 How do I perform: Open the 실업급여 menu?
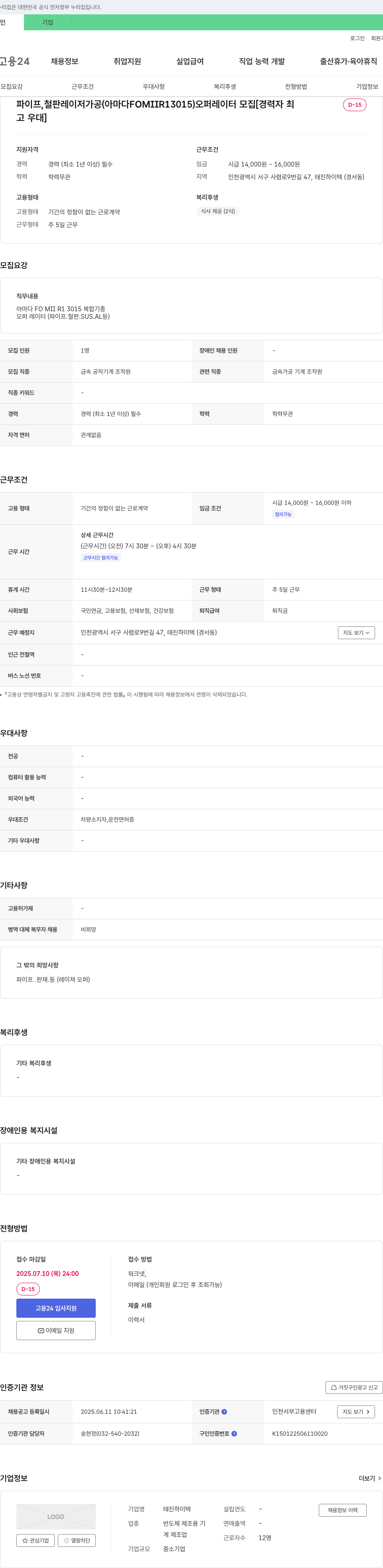[190, 61]
